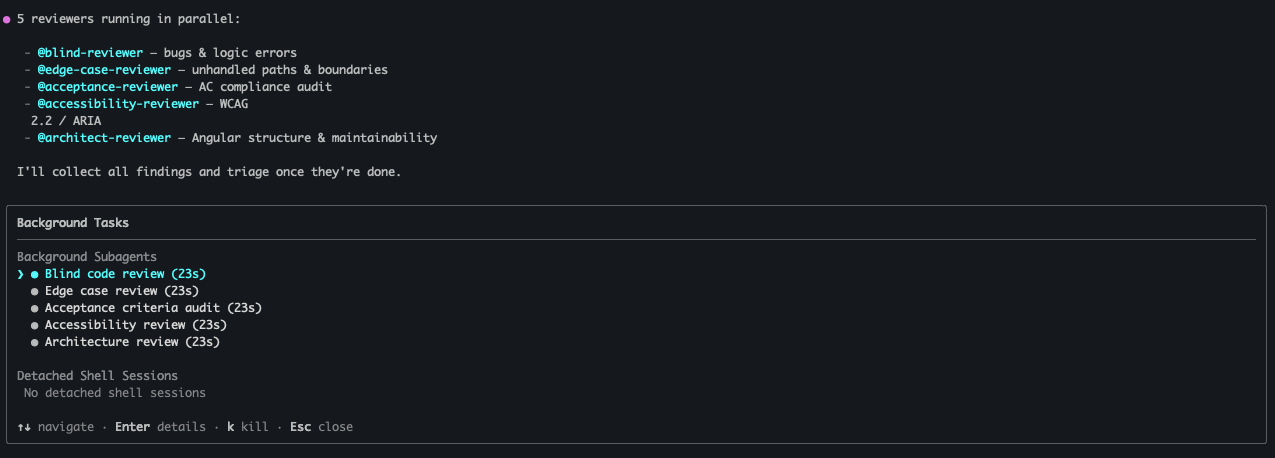1275x458 pixels.
Task: Click the 'k kill' shortcut hint
Action: pos(247,427)
